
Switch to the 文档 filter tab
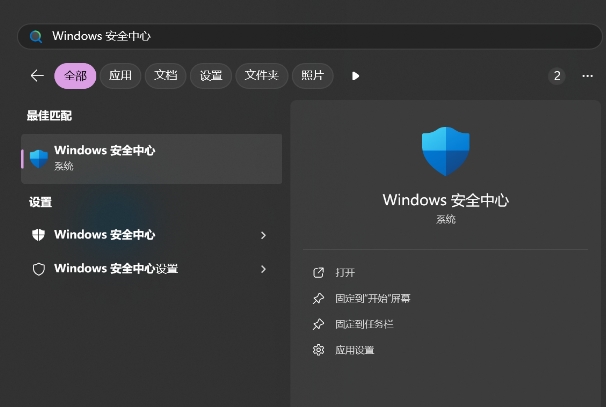click(x=166, y=76)
